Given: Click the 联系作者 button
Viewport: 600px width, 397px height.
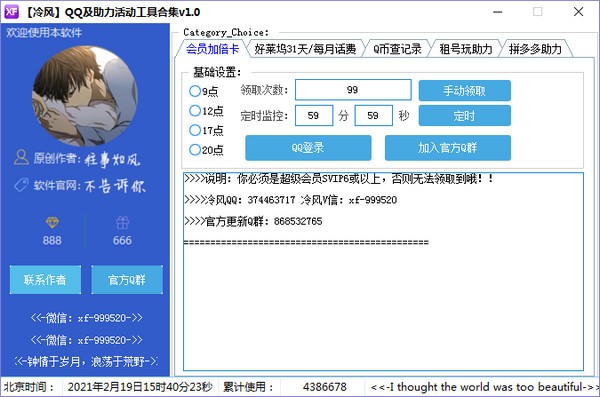Looking at the screenshot, I should point(45,280).
